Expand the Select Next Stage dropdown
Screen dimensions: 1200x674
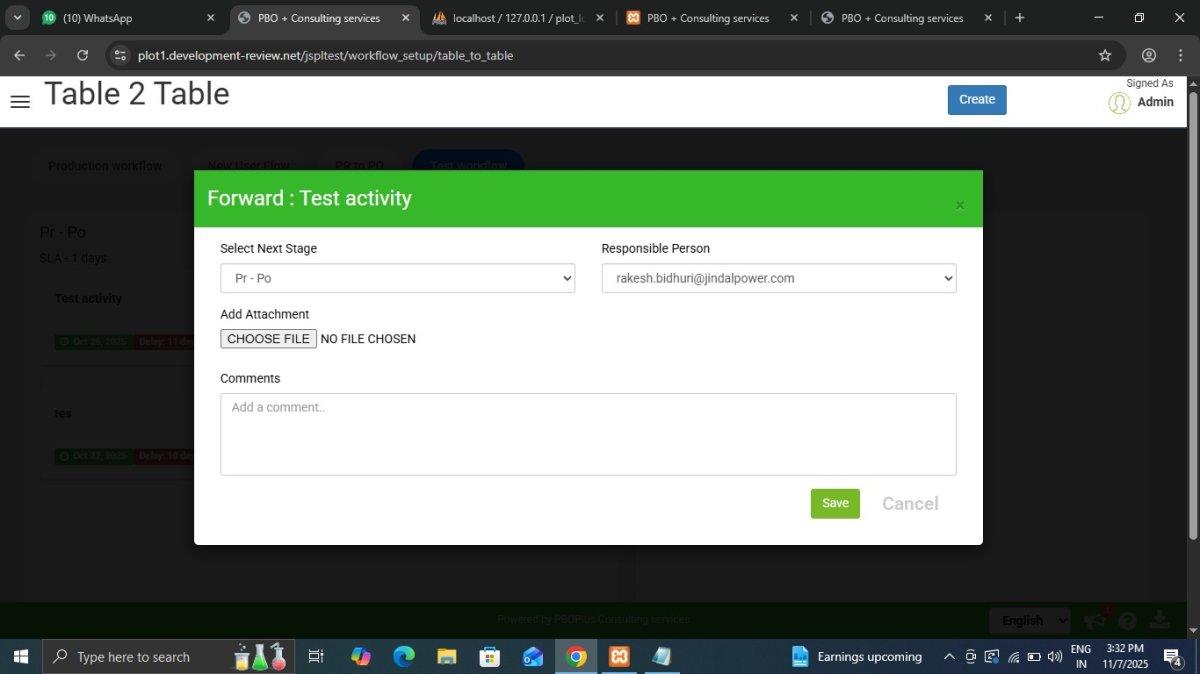click(x=397, y=278)
